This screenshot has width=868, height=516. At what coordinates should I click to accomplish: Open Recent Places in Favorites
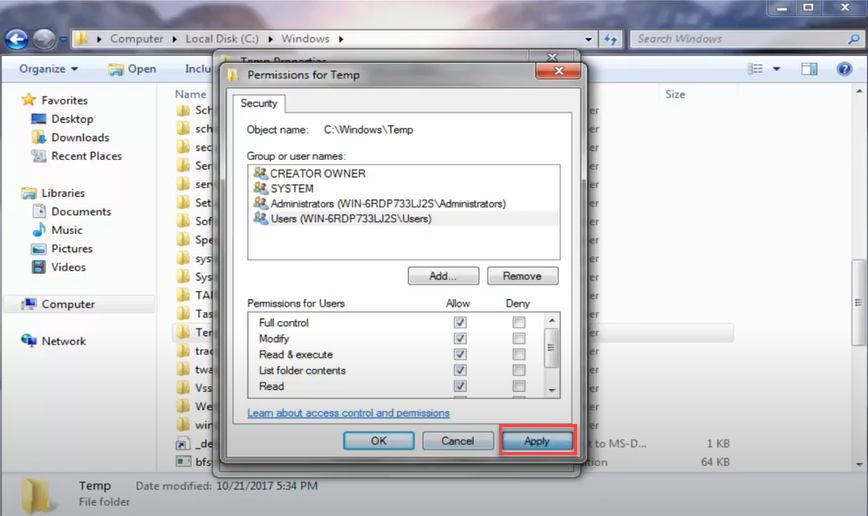[76, 156]
